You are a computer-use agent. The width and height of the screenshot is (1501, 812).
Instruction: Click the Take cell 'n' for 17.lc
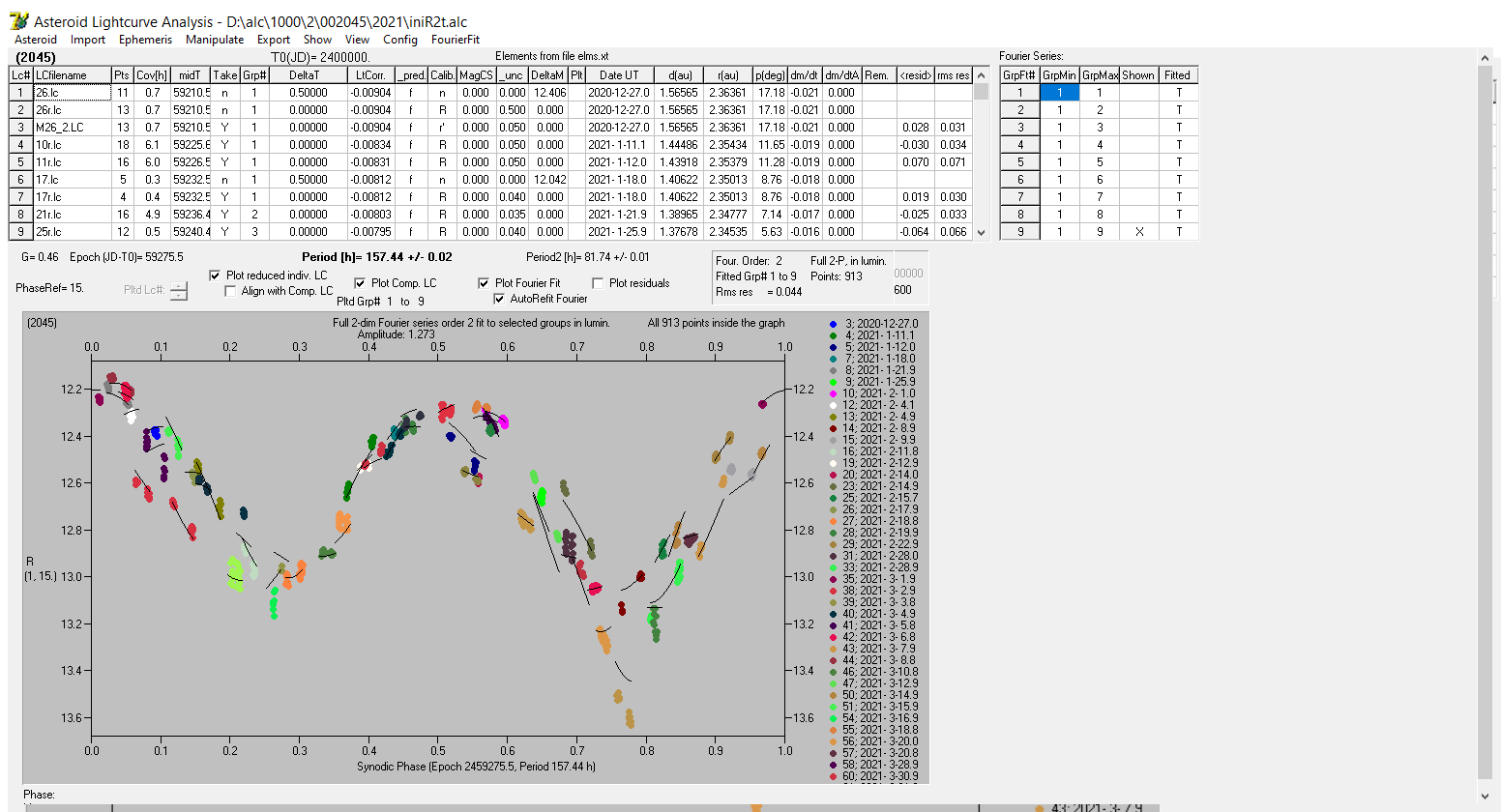224,180
